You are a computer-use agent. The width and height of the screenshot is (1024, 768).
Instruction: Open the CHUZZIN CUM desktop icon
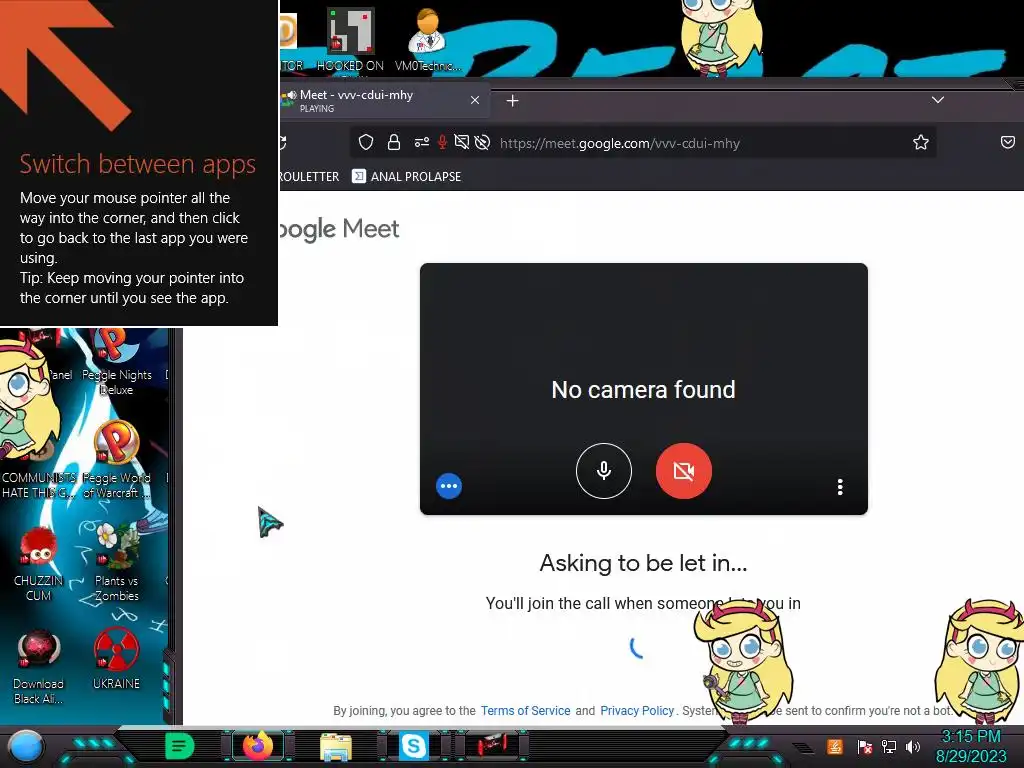pos(39,564)
